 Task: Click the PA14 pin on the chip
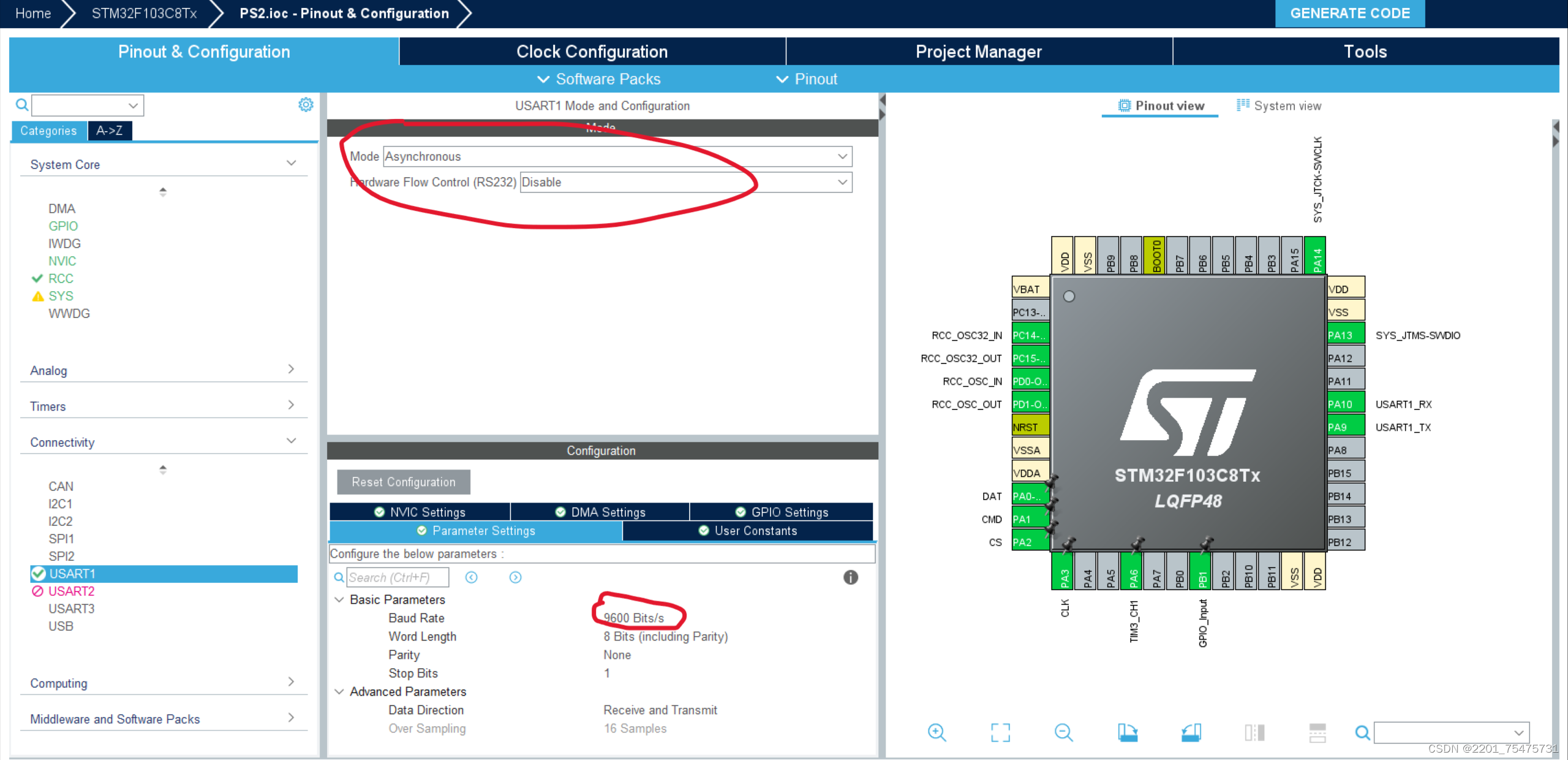tap(1315, 256)
